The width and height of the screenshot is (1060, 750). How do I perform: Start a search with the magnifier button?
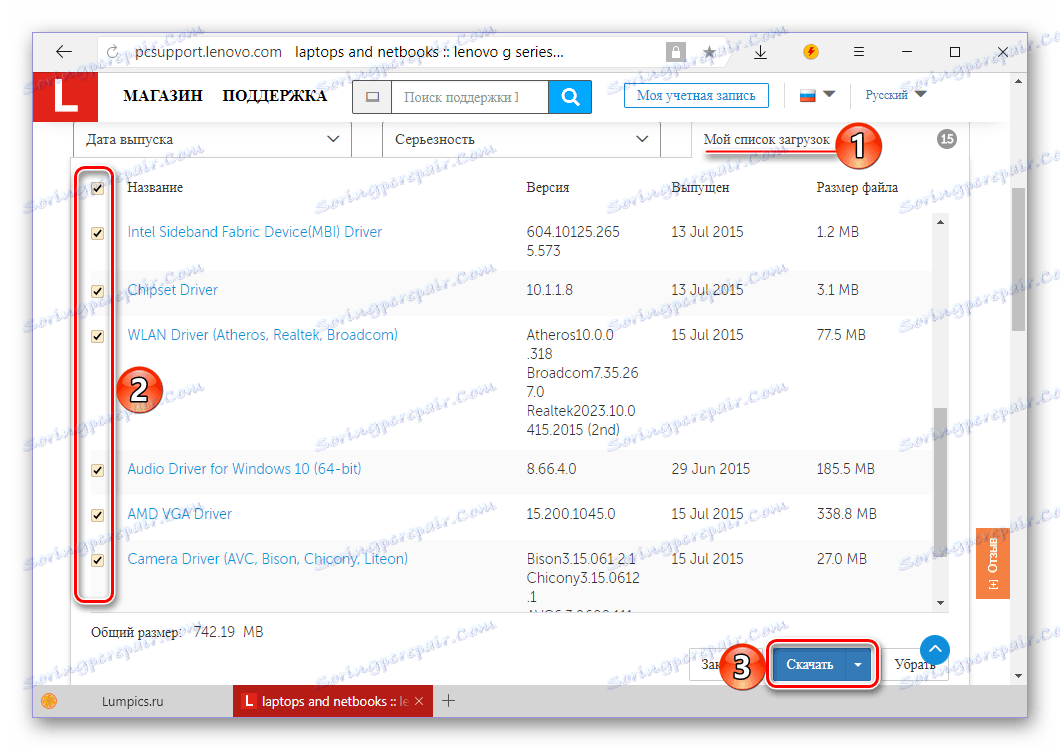click(x=570, y=97)
